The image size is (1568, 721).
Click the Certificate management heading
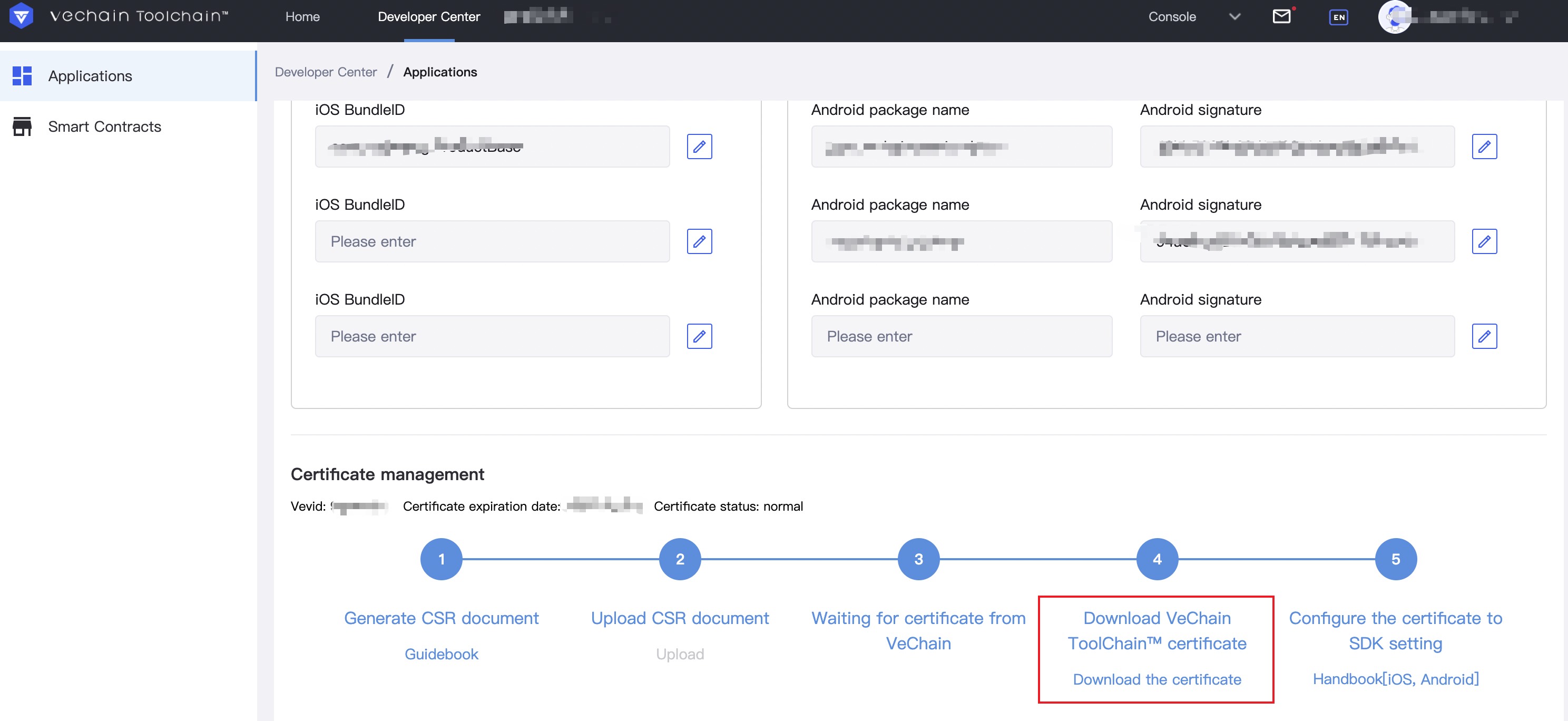pos(387,474)
